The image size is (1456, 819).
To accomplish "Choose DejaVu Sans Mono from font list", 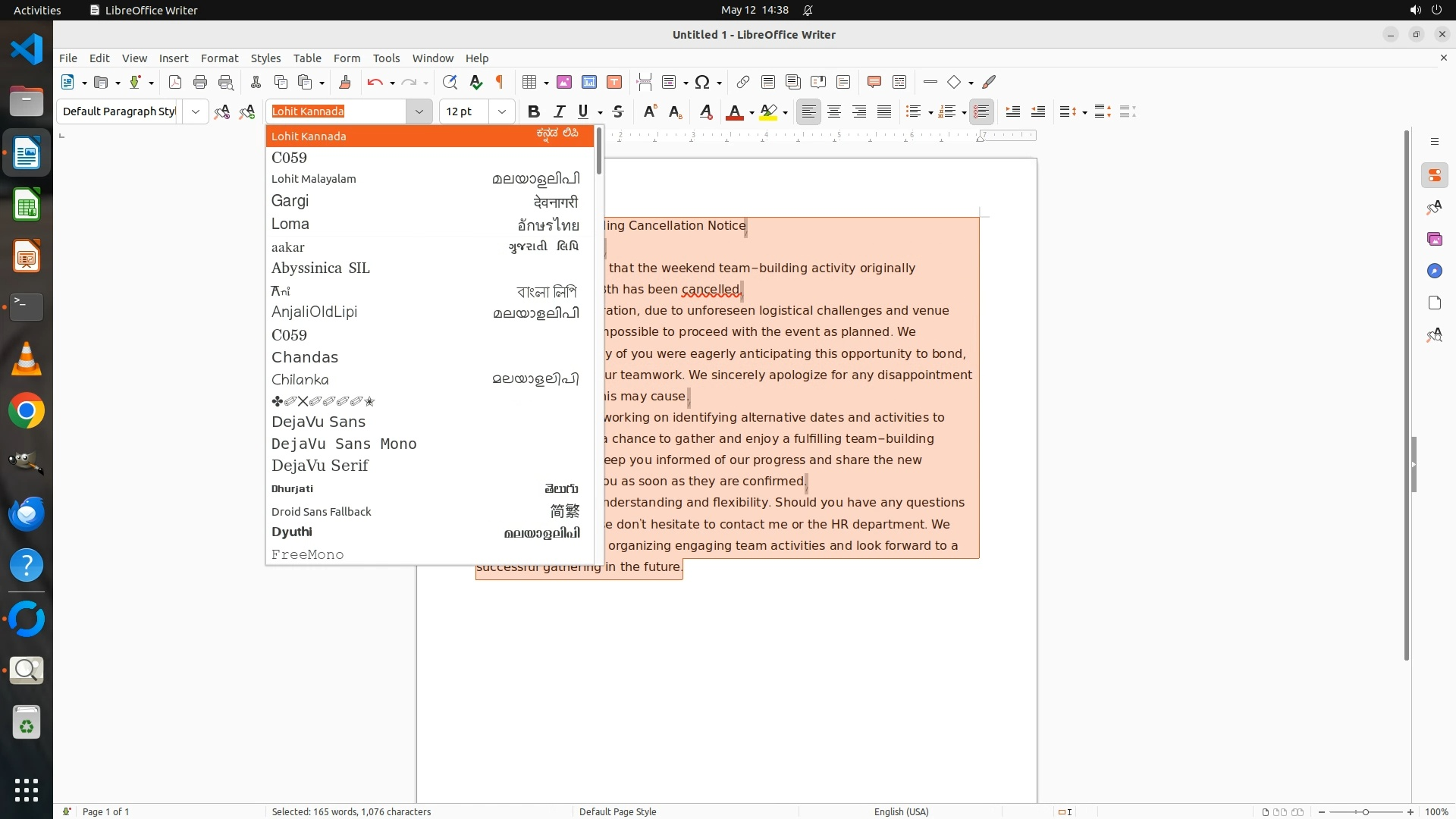I will [344, 444].
